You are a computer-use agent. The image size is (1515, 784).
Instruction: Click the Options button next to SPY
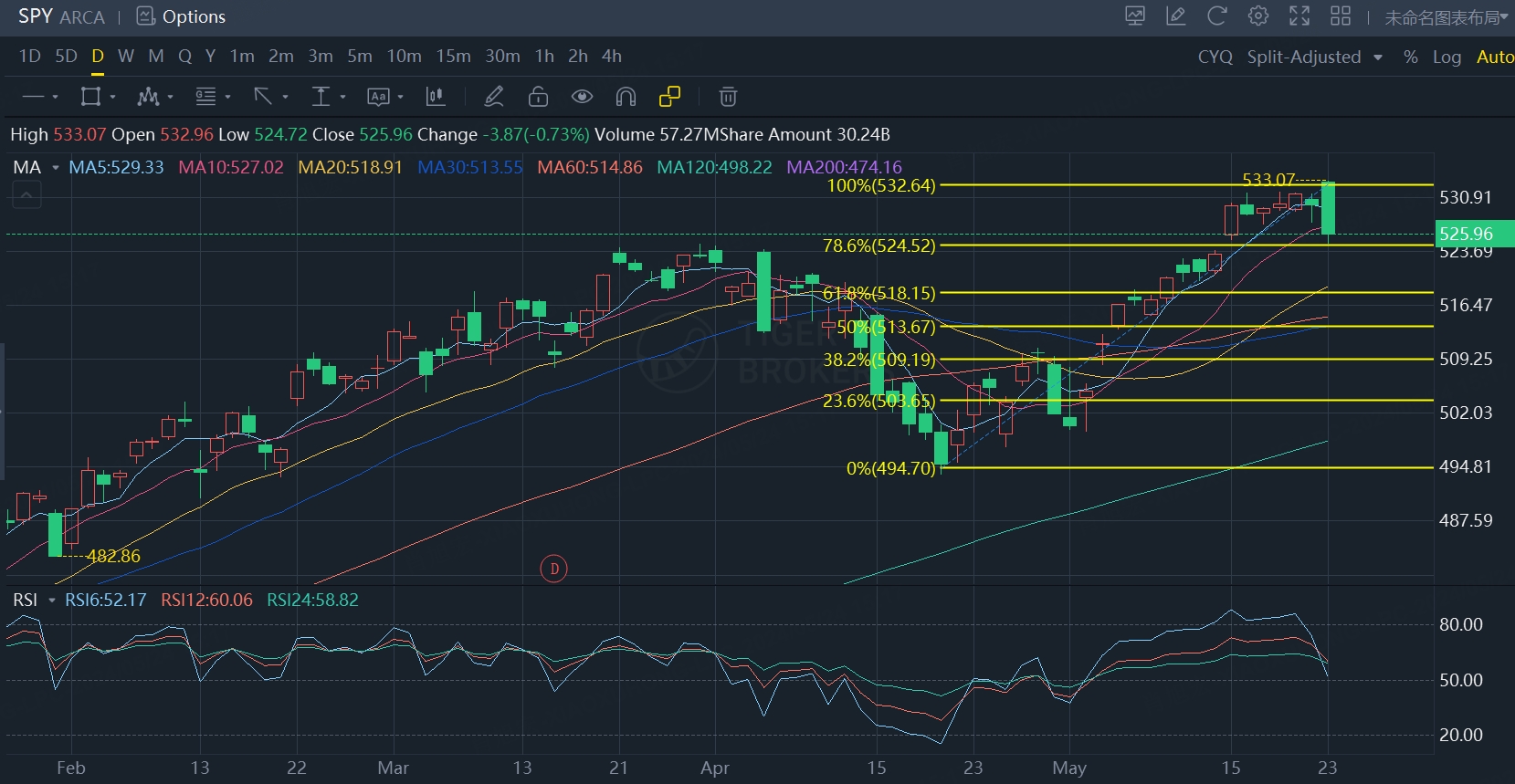181,16
